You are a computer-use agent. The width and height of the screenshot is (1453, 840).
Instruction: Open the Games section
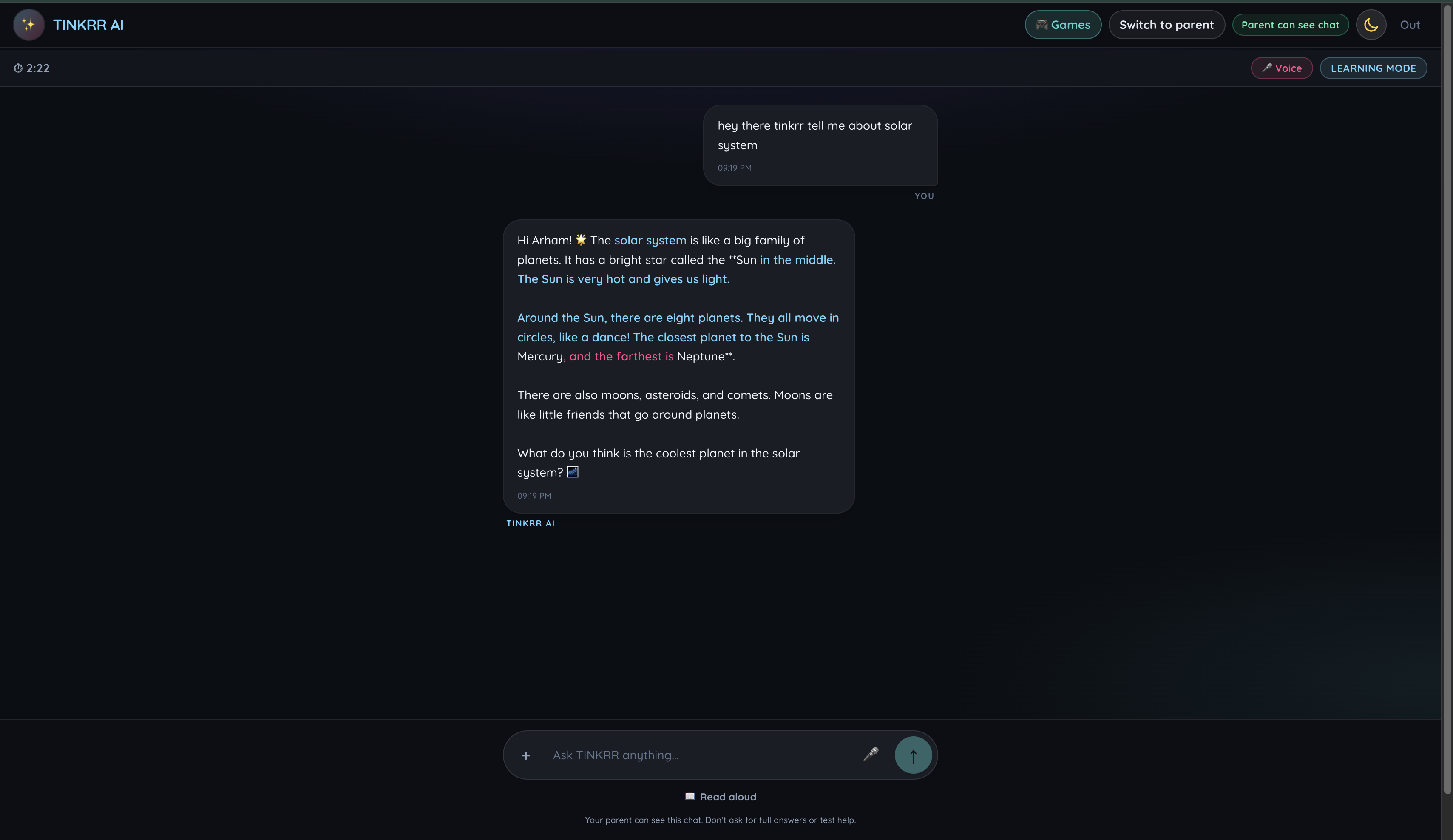(x=1063, y=25)
